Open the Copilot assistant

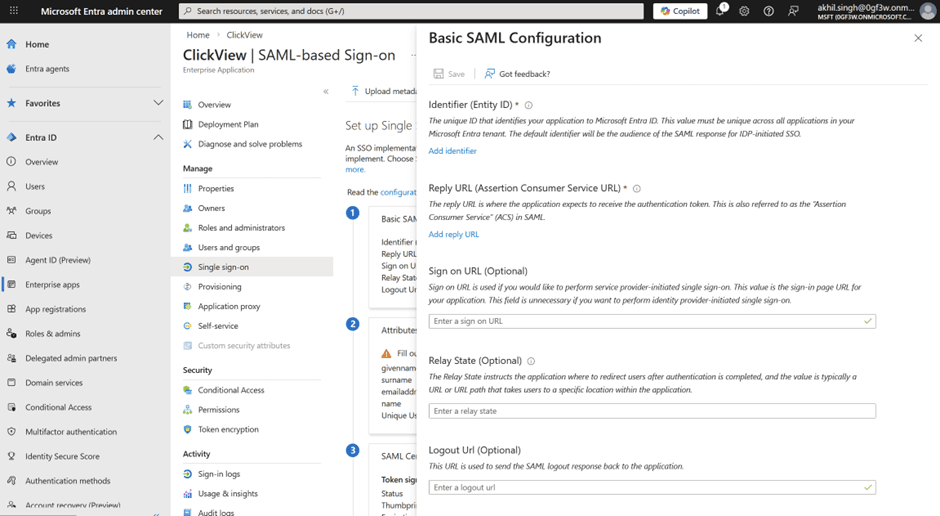click(680, 11)
